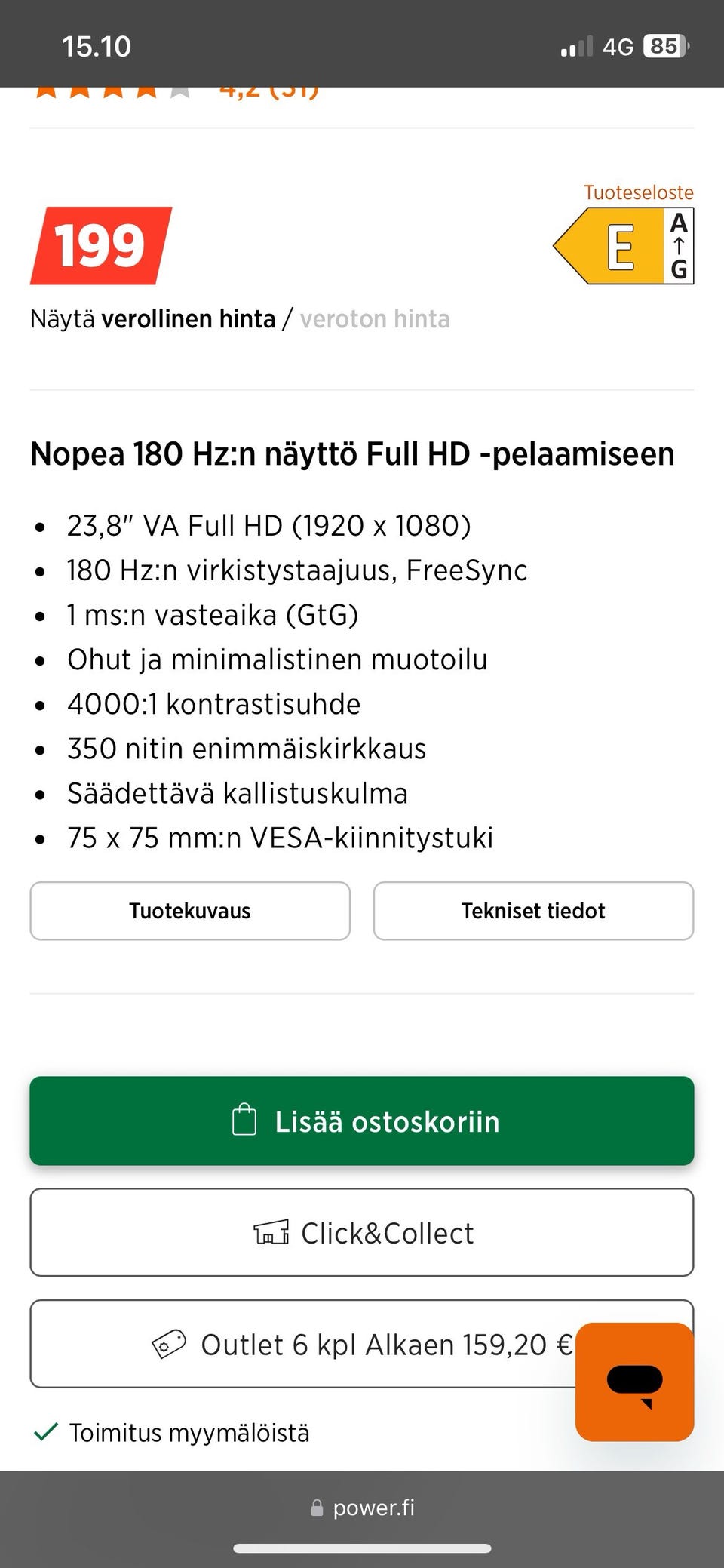Image resolution: width=724 pixels, height=1568 pixels.
Task: Open the chat with the orange chat bubble icon
Action: tap(633, 1381)
